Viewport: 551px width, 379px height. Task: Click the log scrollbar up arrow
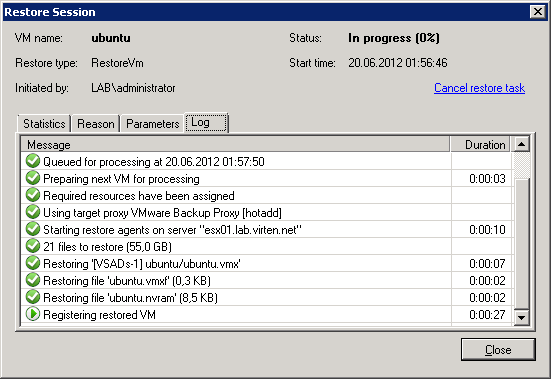tap(521, 144)
